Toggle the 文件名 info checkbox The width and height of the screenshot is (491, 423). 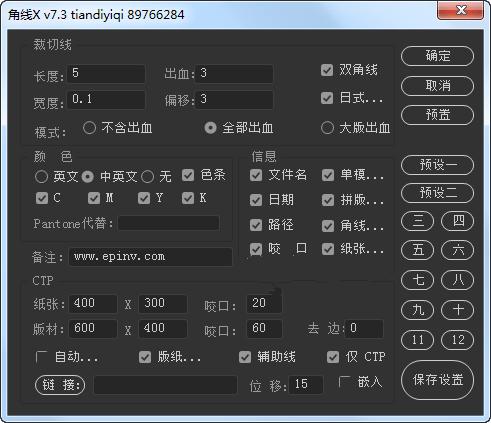click(256, 175)
